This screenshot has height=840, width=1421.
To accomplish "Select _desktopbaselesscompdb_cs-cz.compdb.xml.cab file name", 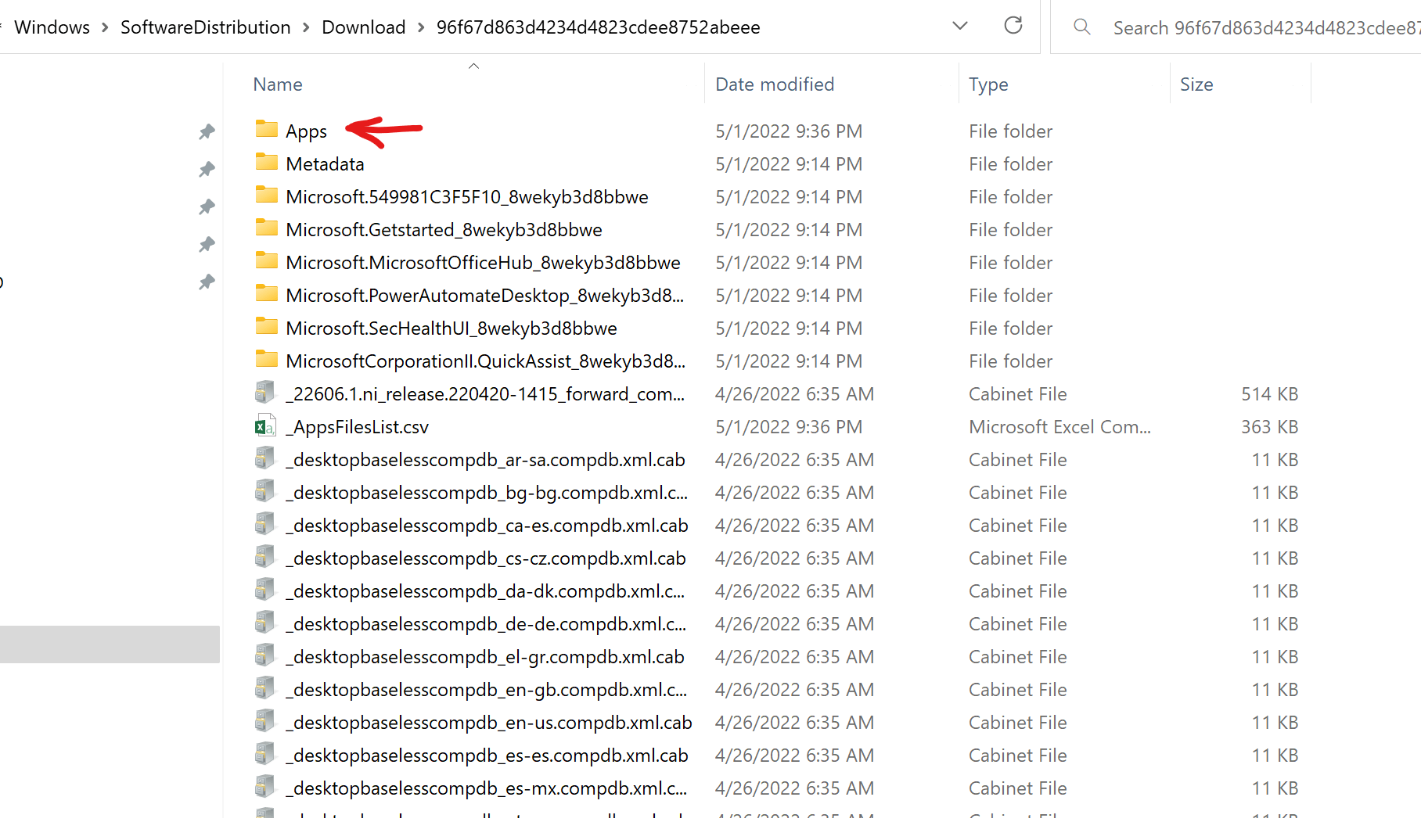I will tap(485, 558).
